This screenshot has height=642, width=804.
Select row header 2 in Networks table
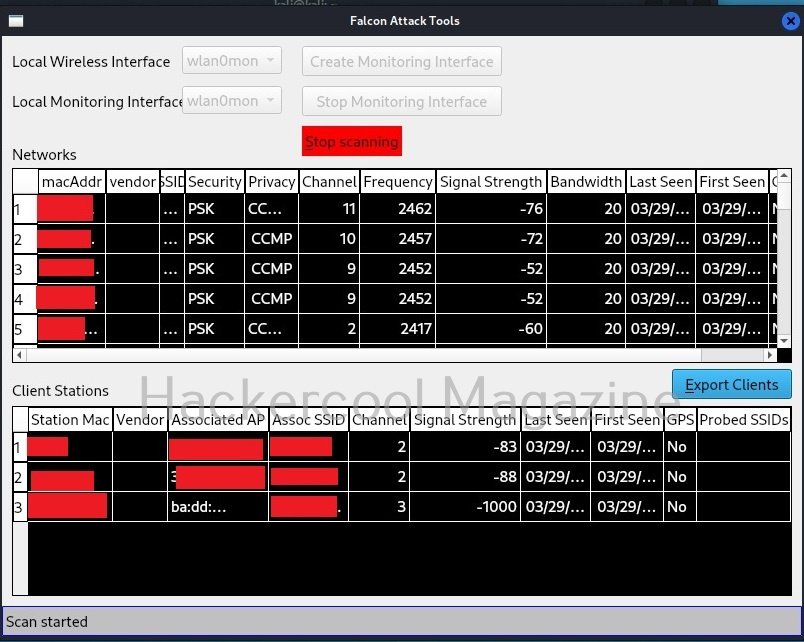tap(25, 239)
